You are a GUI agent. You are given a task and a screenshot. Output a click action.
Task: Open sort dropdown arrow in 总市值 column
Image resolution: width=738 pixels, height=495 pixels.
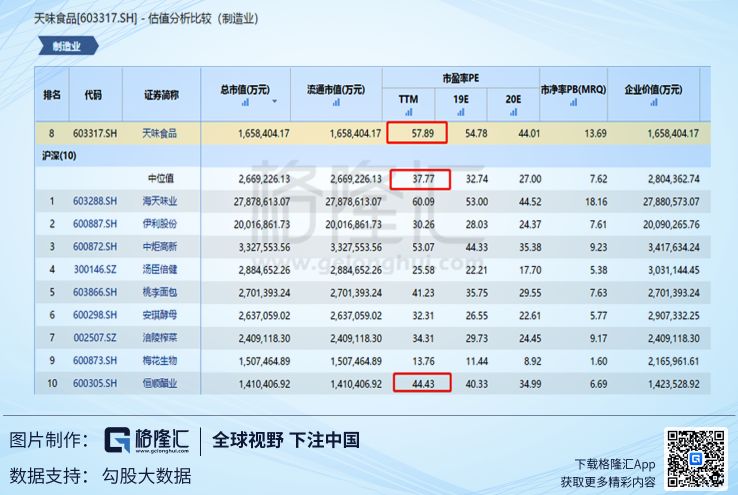(273, 102)
